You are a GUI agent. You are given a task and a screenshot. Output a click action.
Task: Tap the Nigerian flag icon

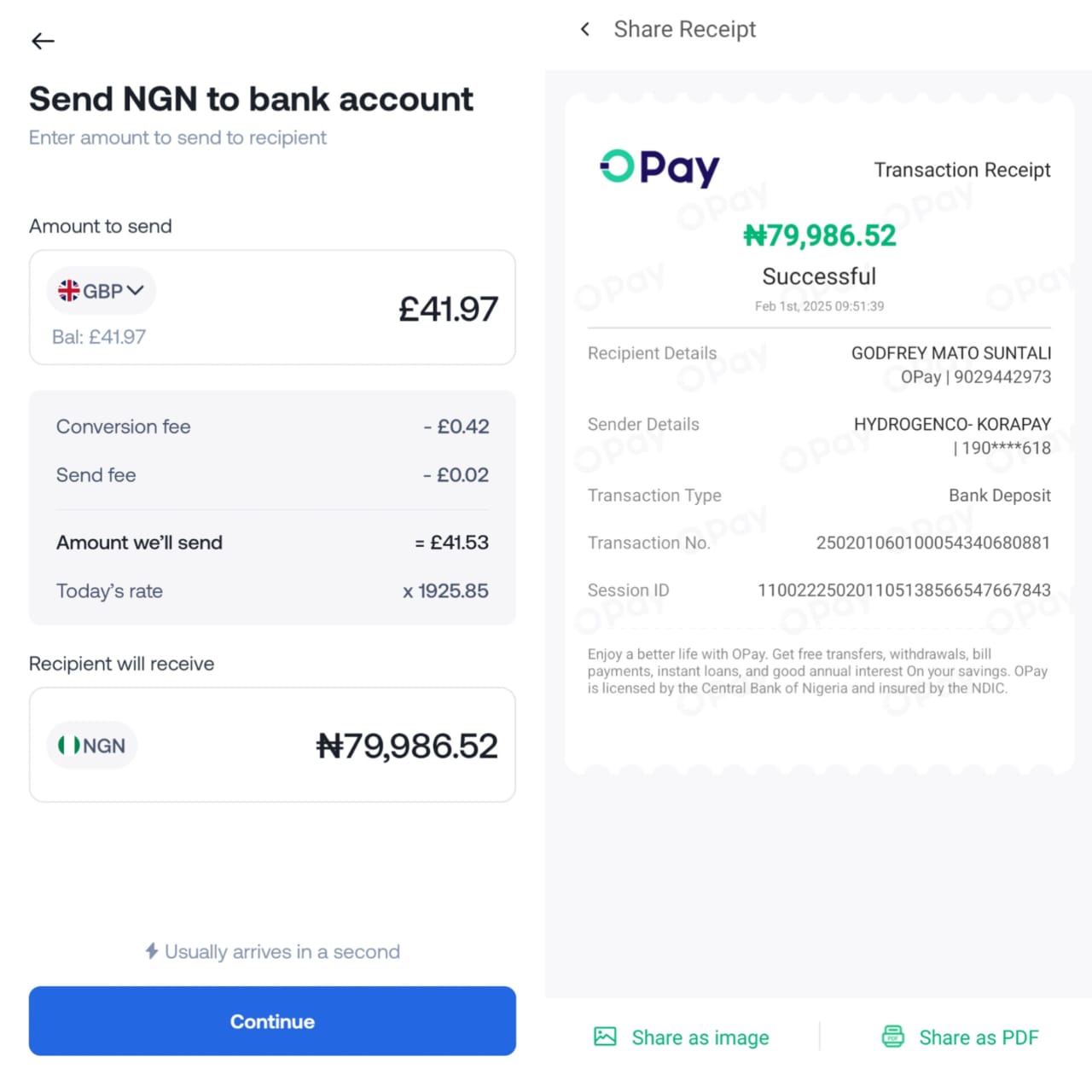68,746
